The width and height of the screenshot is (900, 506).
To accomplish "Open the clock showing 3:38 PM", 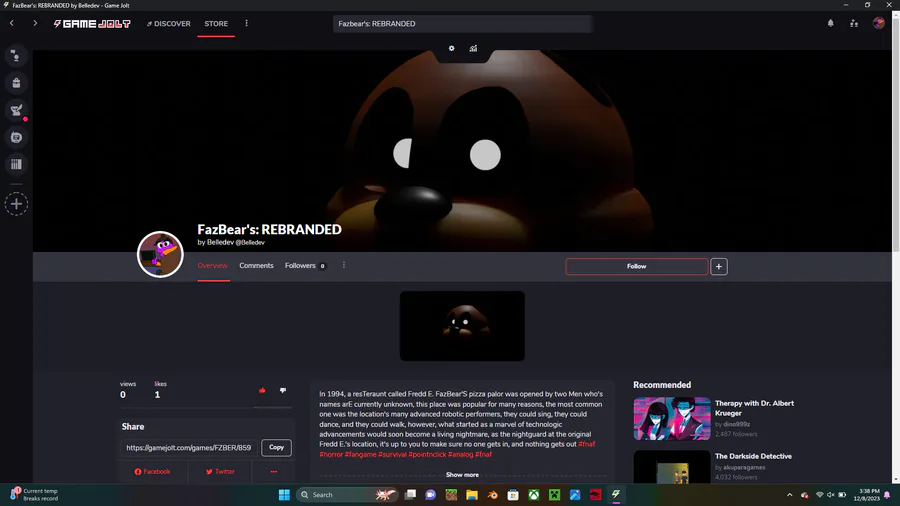I will (x=867, y=495).
